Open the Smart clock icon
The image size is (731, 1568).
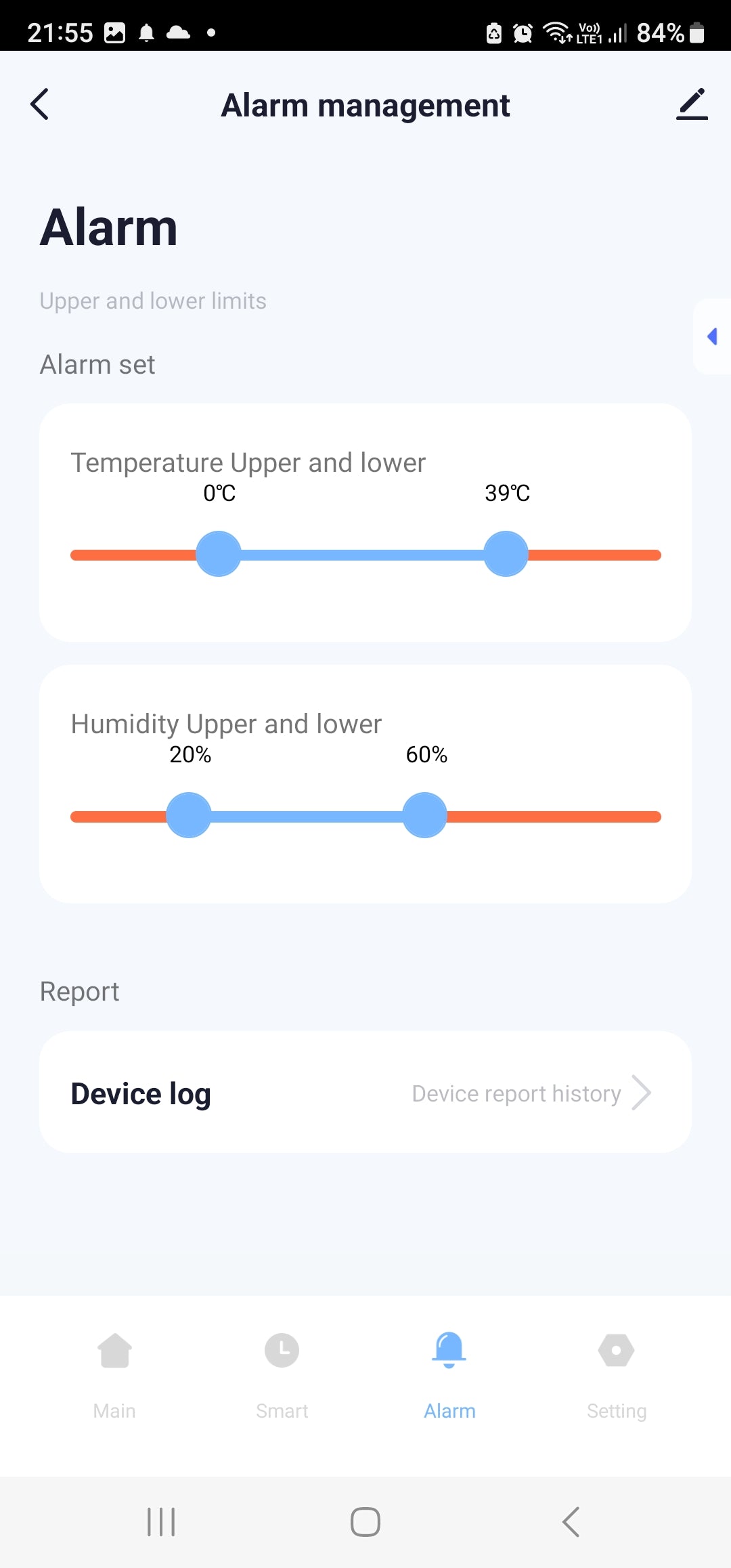click(x=282, y=1351)
